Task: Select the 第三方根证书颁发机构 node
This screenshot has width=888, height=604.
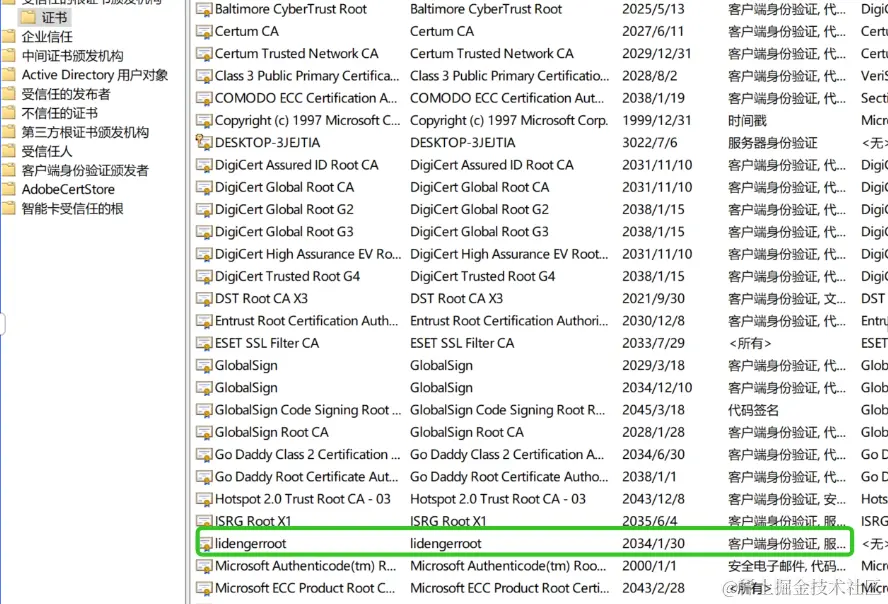Action: click(x=85, y=132)
